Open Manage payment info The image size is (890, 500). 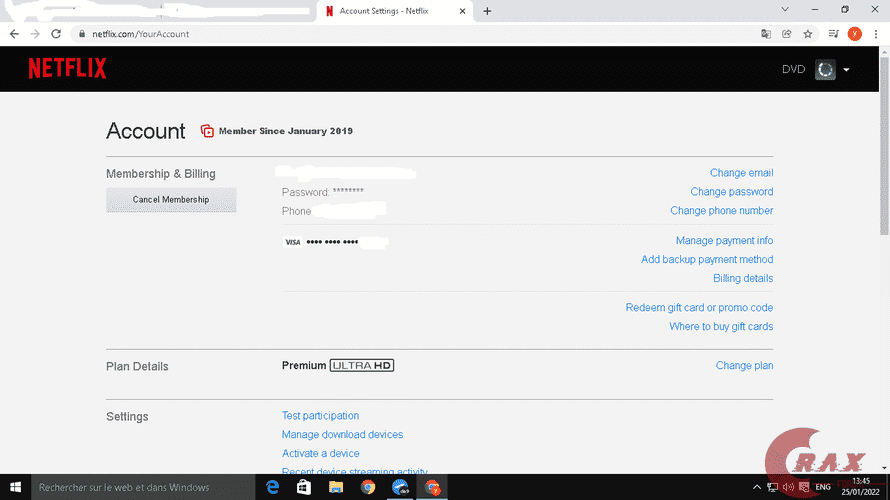pos(724,241)
